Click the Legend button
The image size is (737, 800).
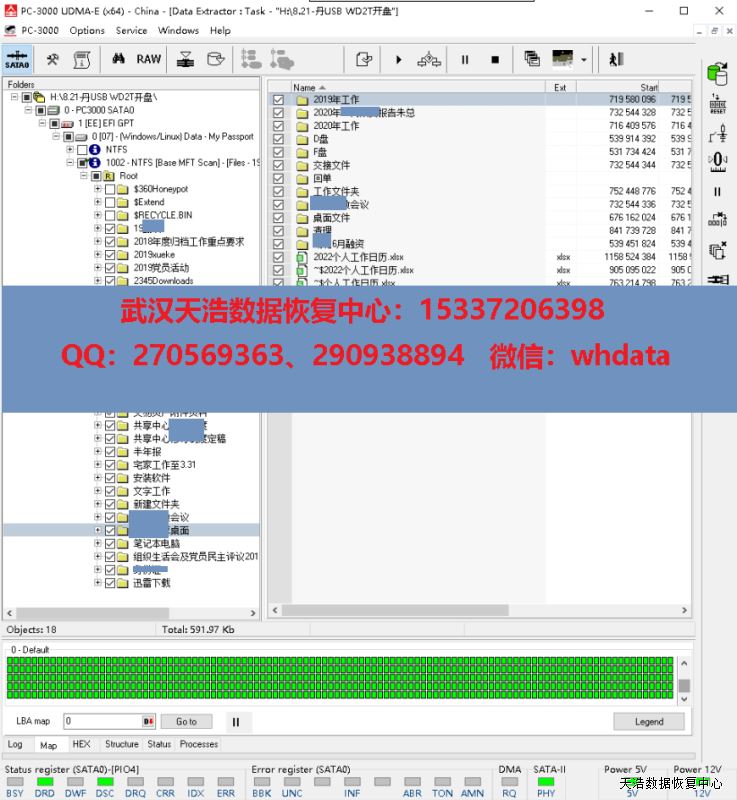(x=648, y=721)
